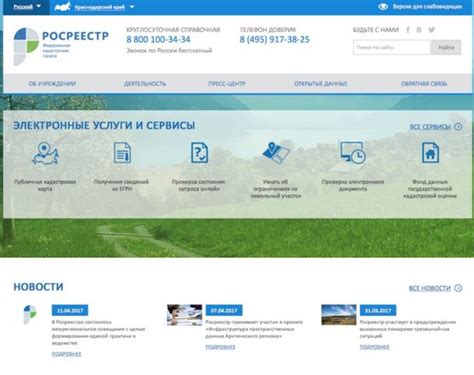Open ПОДРОБНЕЕ link under 07.04.2017 news

220,347
